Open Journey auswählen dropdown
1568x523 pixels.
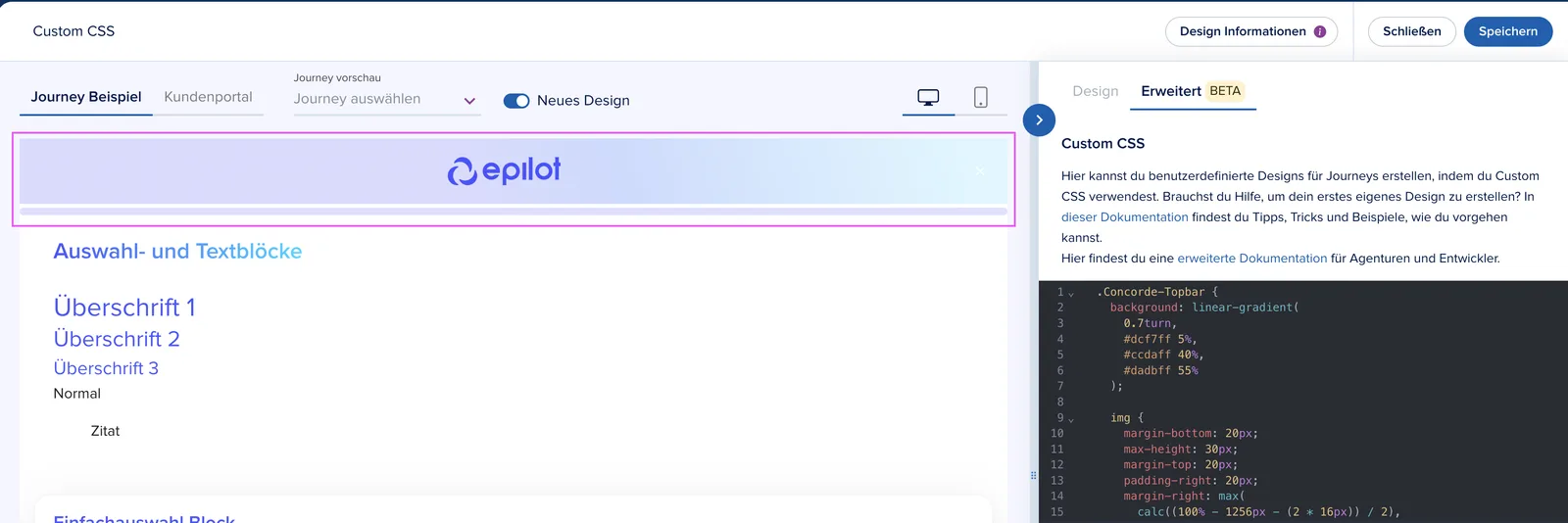[387, 99]
